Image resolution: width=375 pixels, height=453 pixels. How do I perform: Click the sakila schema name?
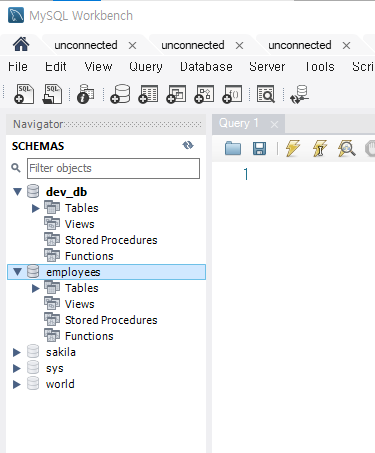click(x=61, y=352)
